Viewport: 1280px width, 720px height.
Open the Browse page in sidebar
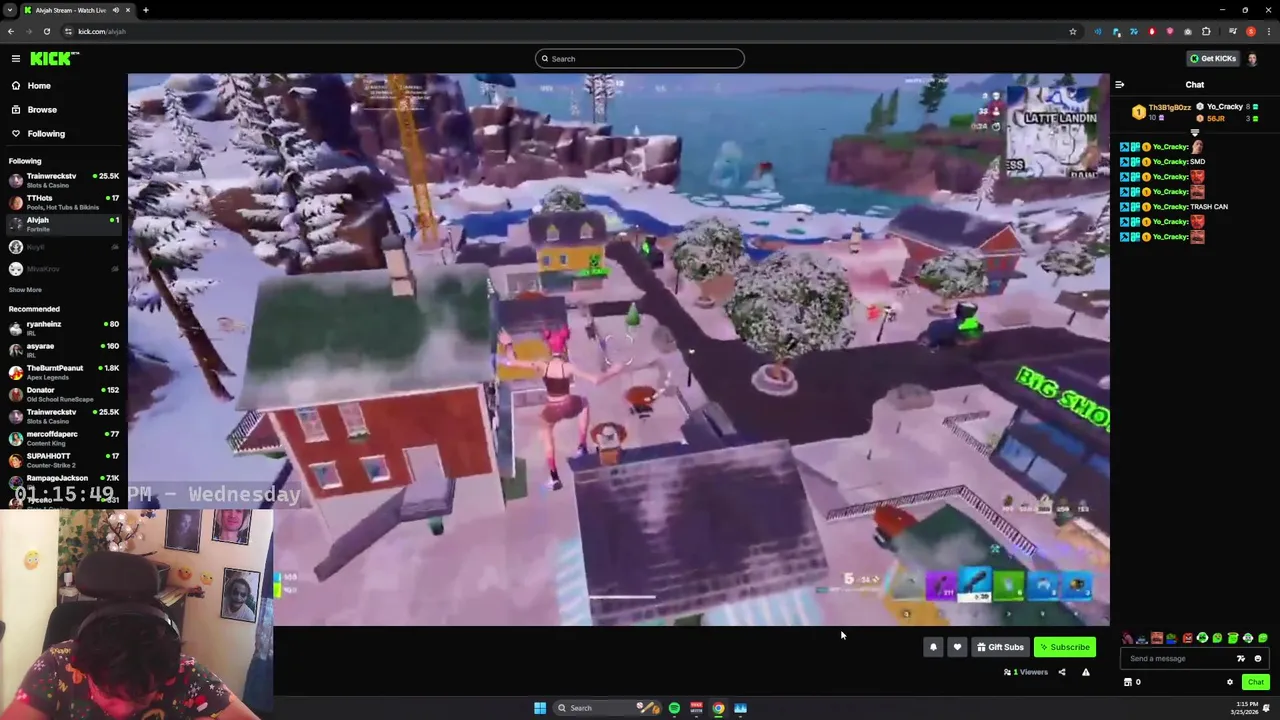[x=42, y=110]
